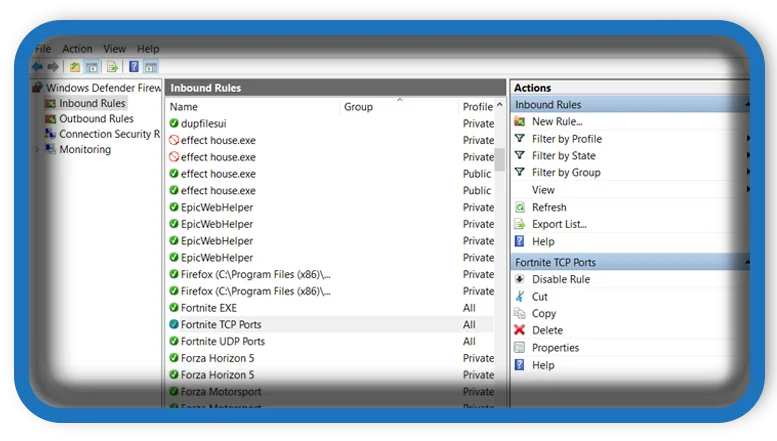The image size is (777, 441).
Task: Open the View submenu in Actions
Action: coord(543,190)
